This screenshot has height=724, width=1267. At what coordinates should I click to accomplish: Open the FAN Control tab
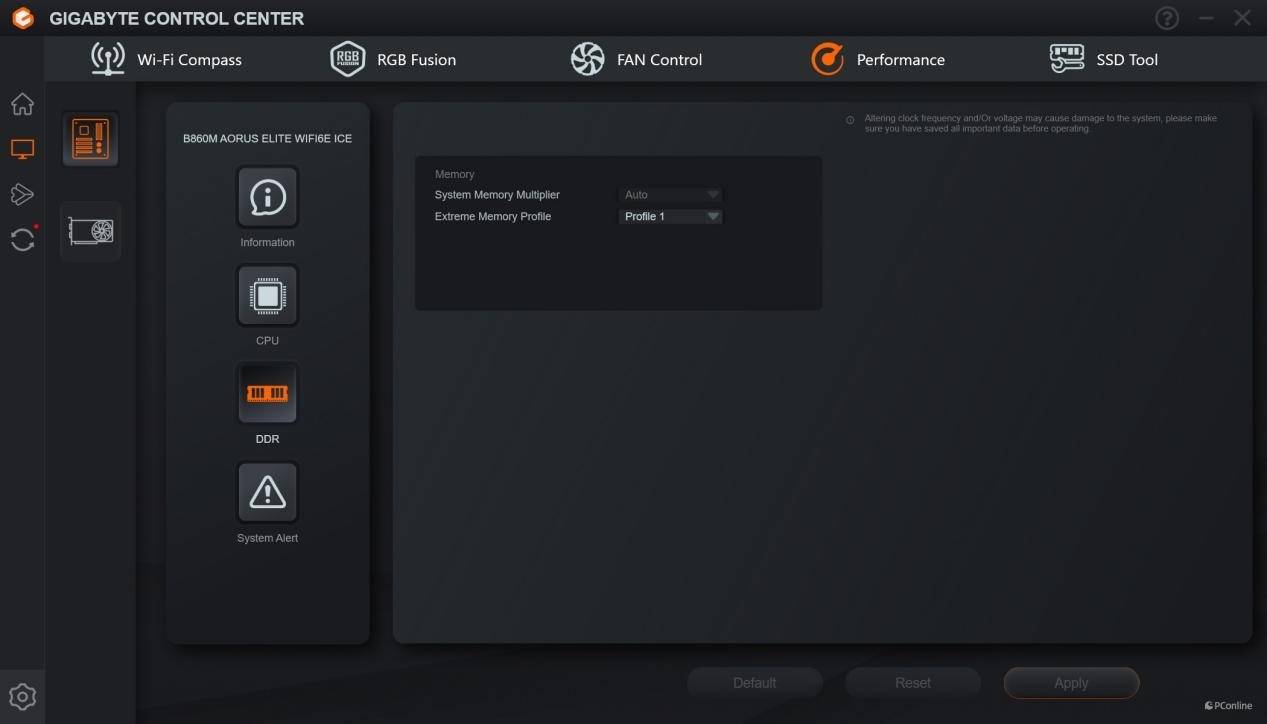(636, 60)
